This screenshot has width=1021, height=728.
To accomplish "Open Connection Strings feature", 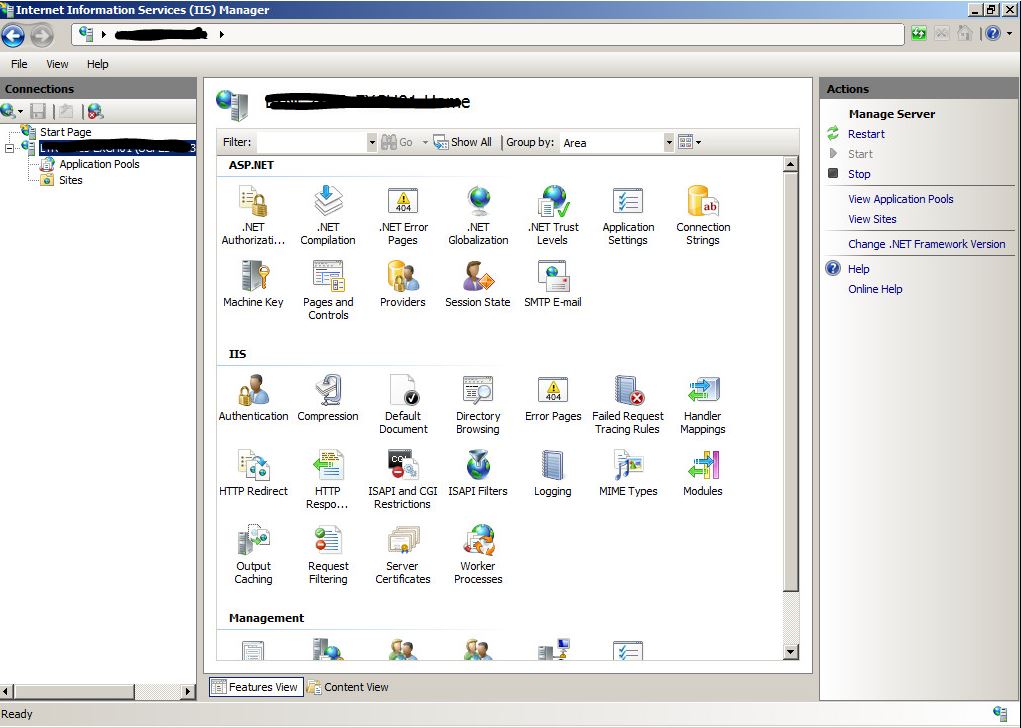I will (x=703, y=215).
